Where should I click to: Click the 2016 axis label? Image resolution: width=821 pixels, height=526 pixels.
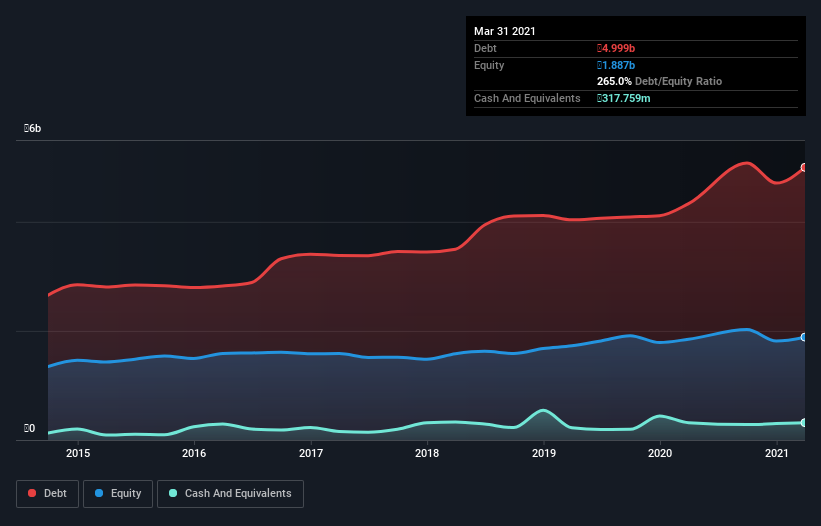(x=194, y=453)
